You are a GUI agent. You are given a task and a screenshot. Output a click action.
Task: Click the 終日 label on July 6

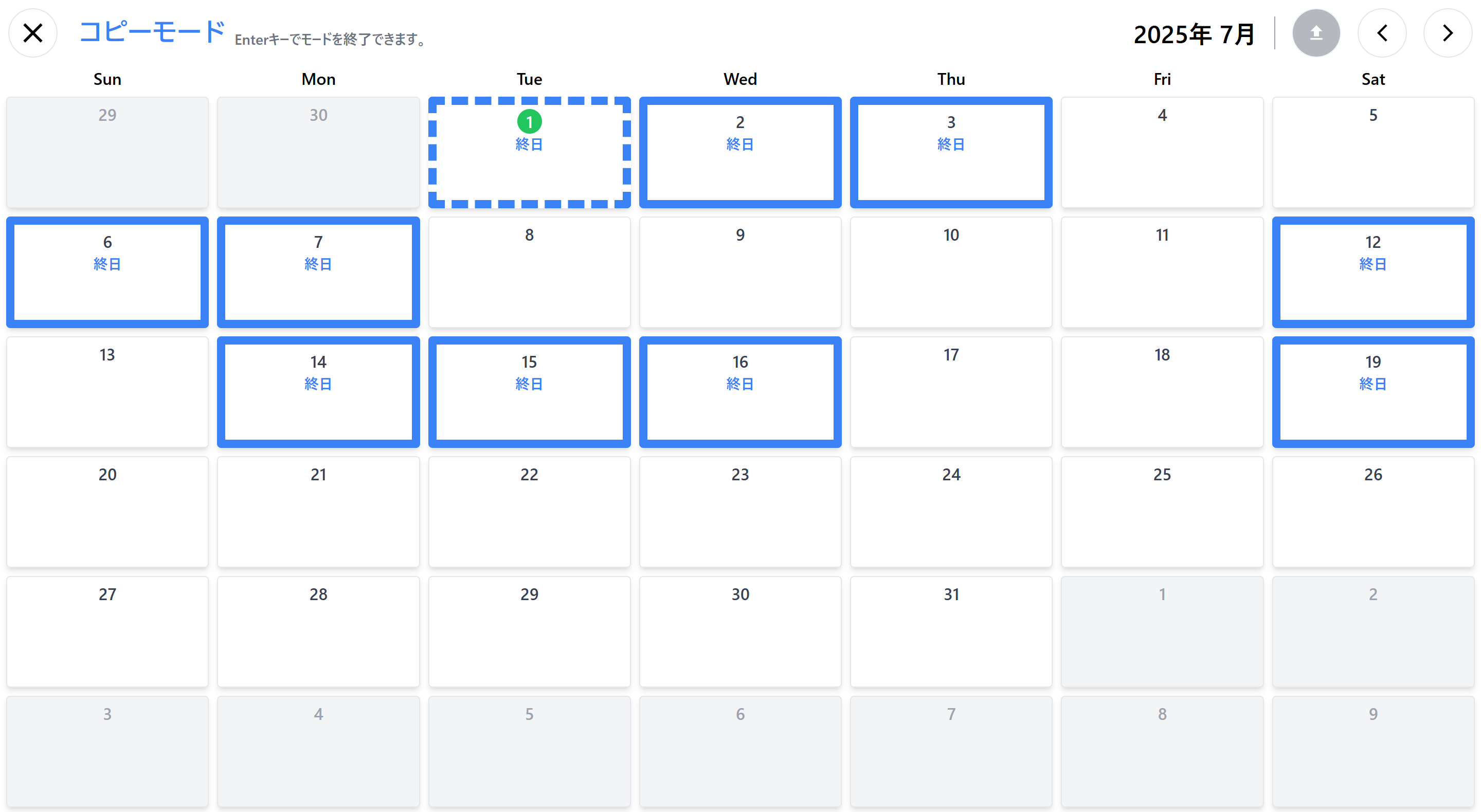click(x=107, y=264)
